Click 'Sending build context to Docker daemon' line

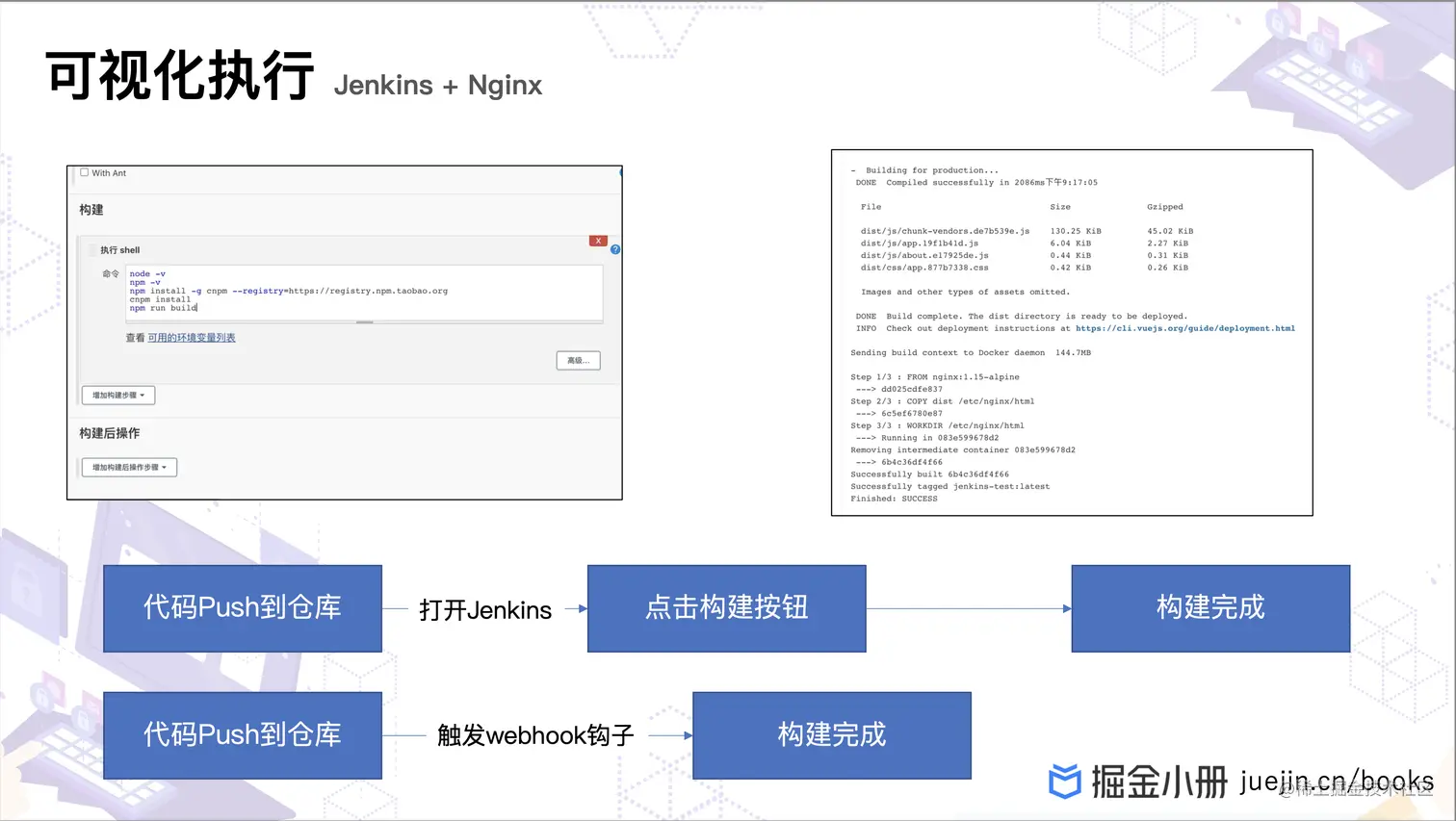(971, 353)
